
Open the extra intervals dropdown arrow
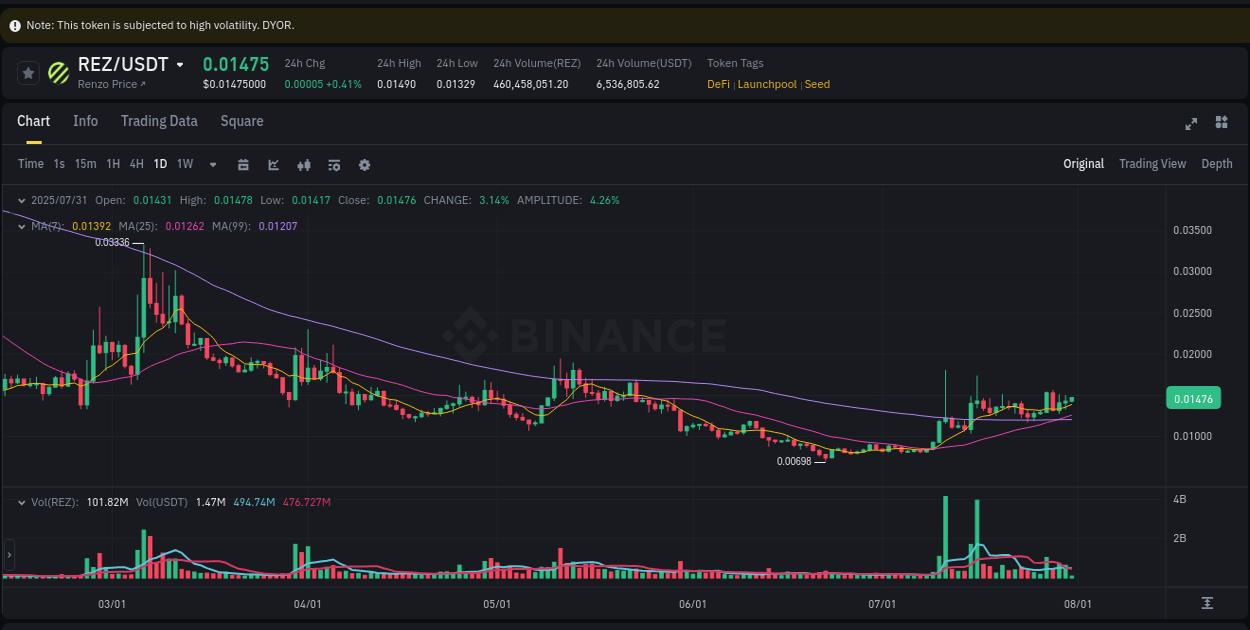(212, 164)
